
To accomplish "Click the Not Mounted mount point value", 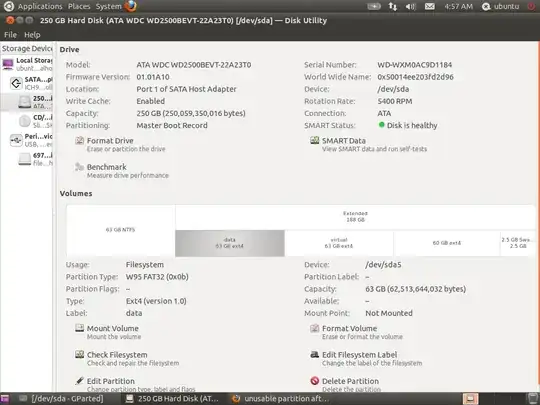I will tap(389, 313).
